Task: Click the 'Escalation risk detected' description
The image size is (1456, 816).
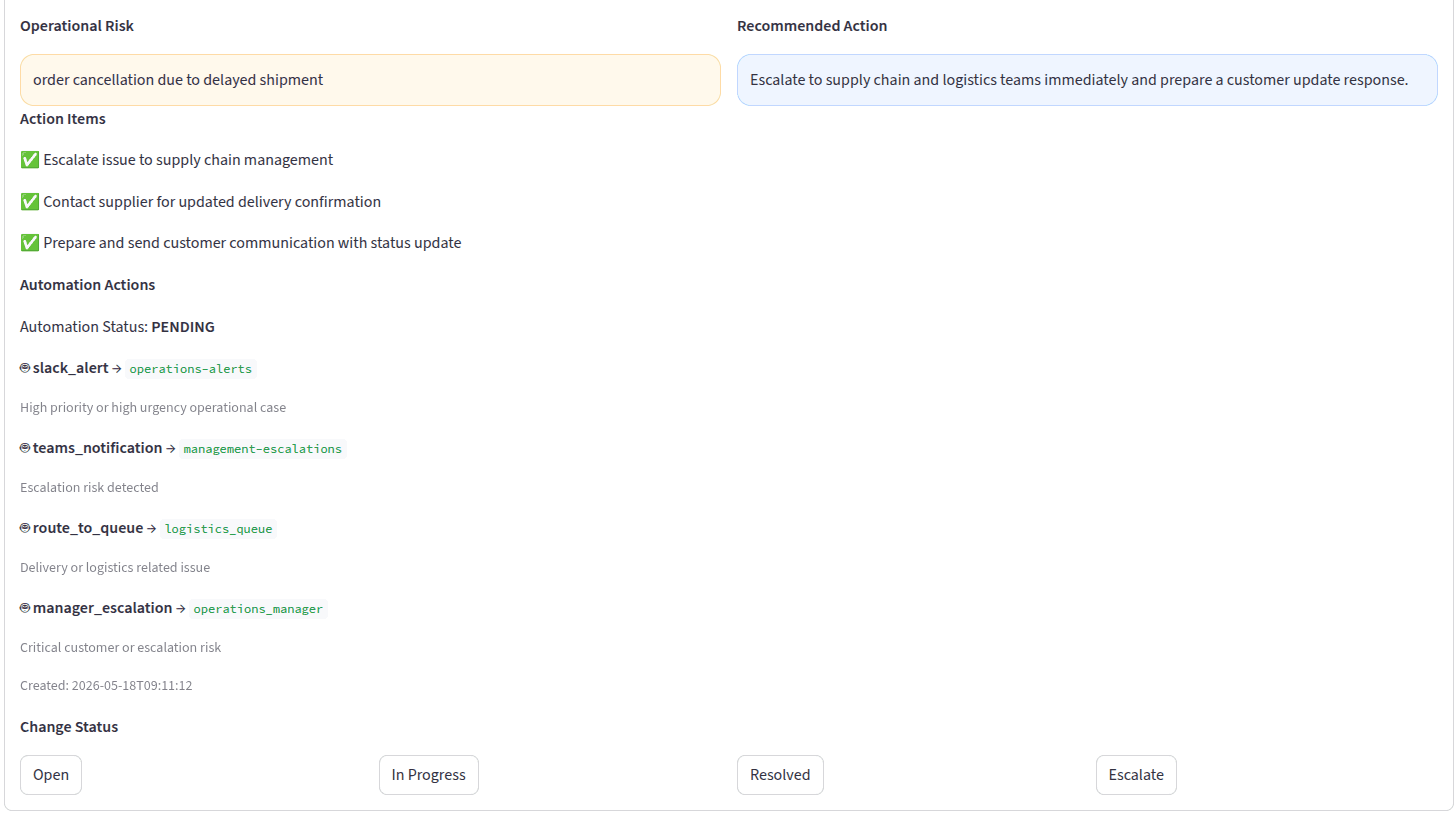Action: (89, 488)
